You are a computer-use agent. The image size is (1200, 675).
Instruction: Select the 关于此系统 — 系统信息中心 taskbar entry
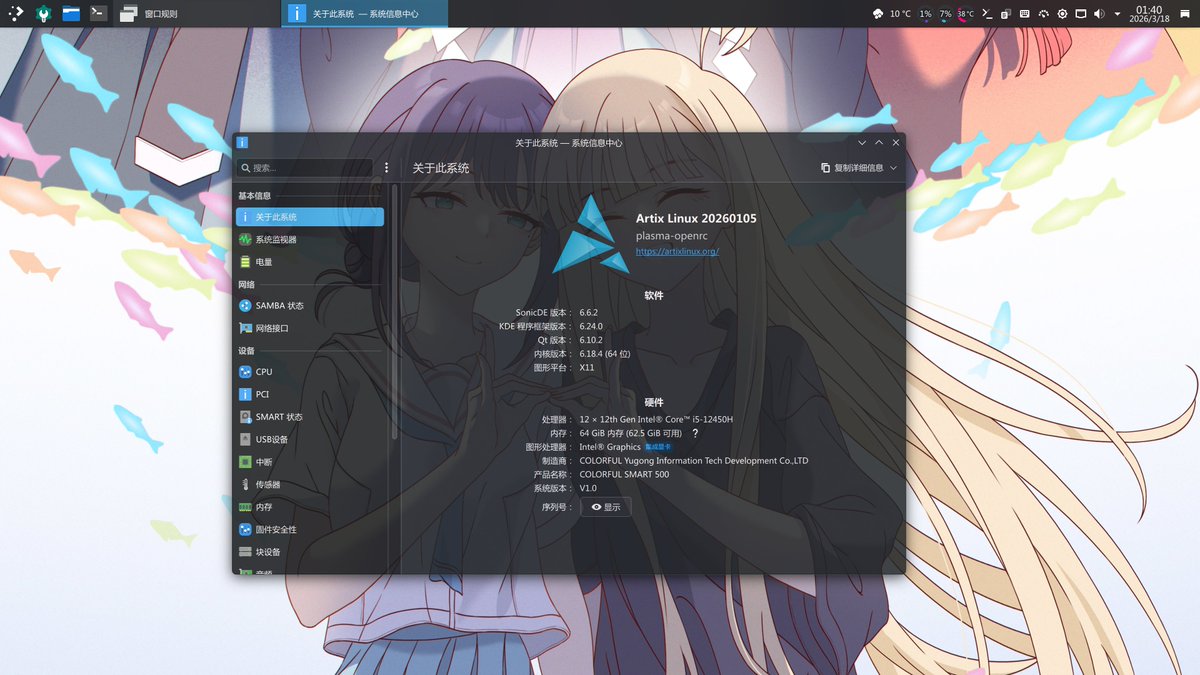coord(365,14)
